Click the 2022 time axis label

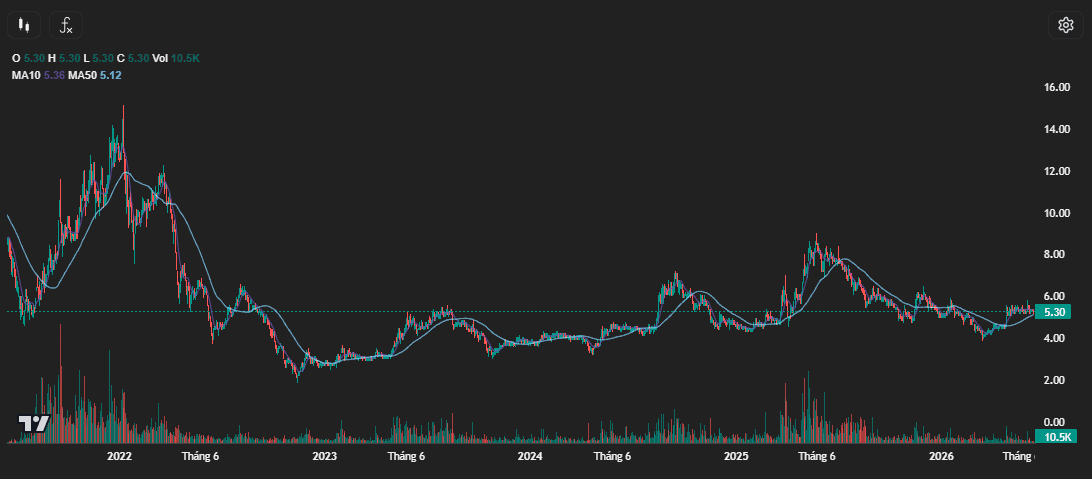(119, 457)
